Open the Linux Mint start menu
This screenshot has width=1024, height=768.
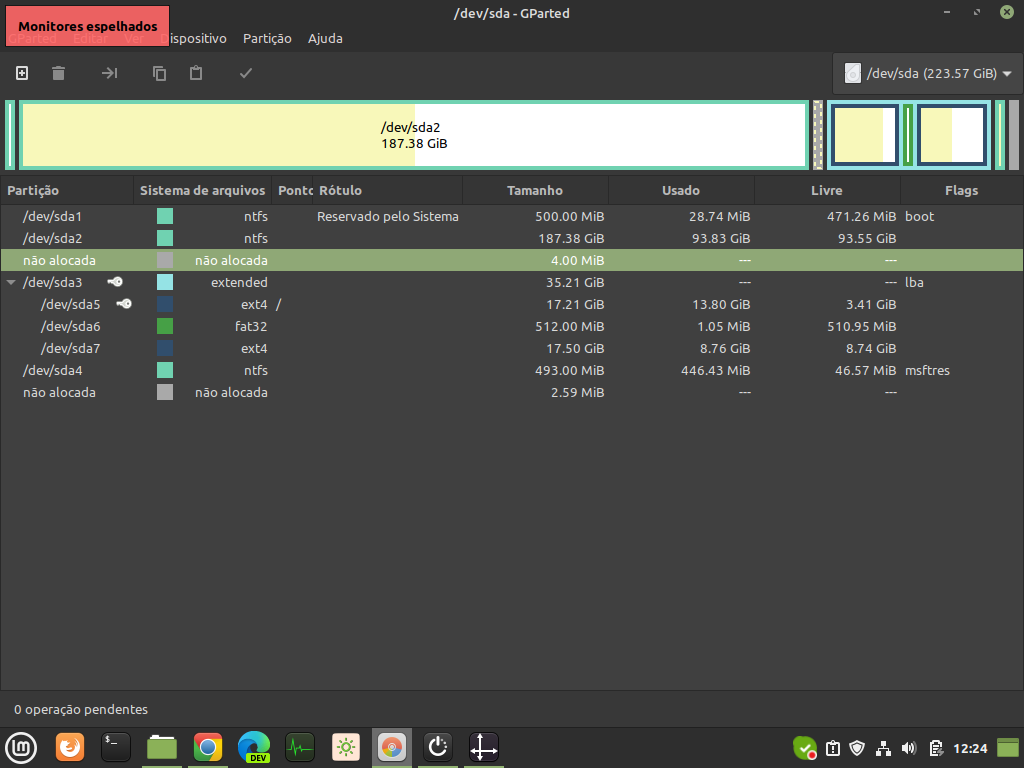pyautogui.click(x=22, y=748)
